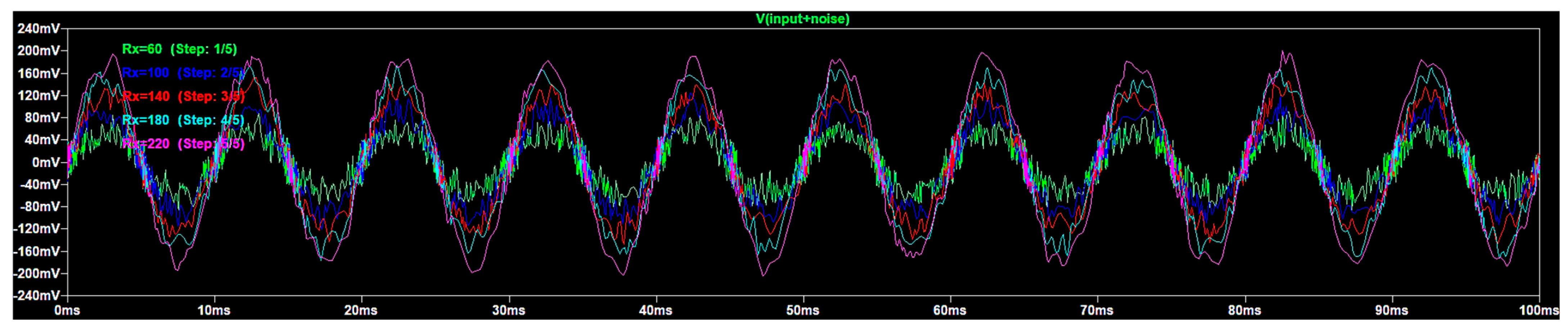Click the 80ms time axis label

click(1244, 311)
